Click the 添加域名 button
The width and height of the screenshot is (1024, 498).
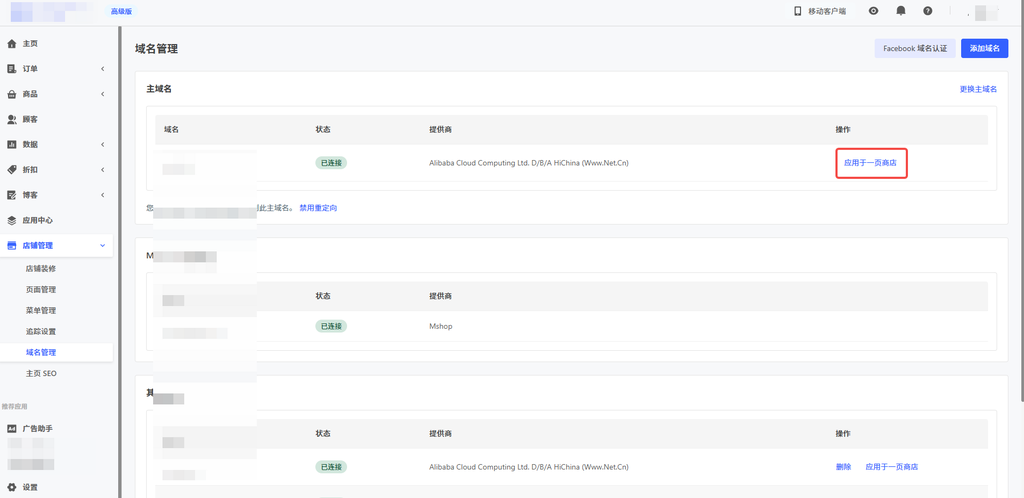pyautogui.click(x=984, y=48)
